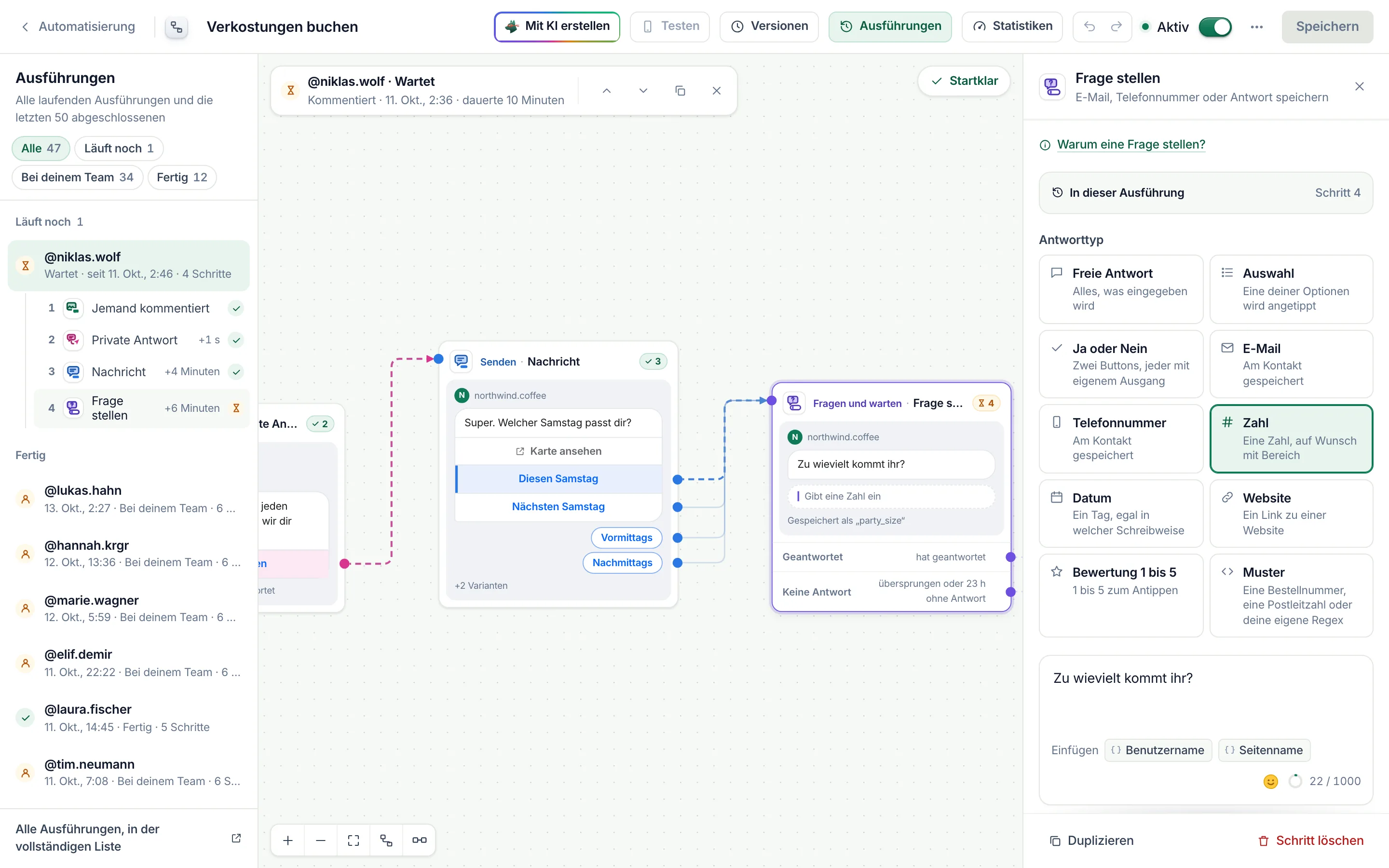Select step 3 Nachricht in execution
Image resolution: width=1389 pixels, height=868 pixels.
coord(142,371)
